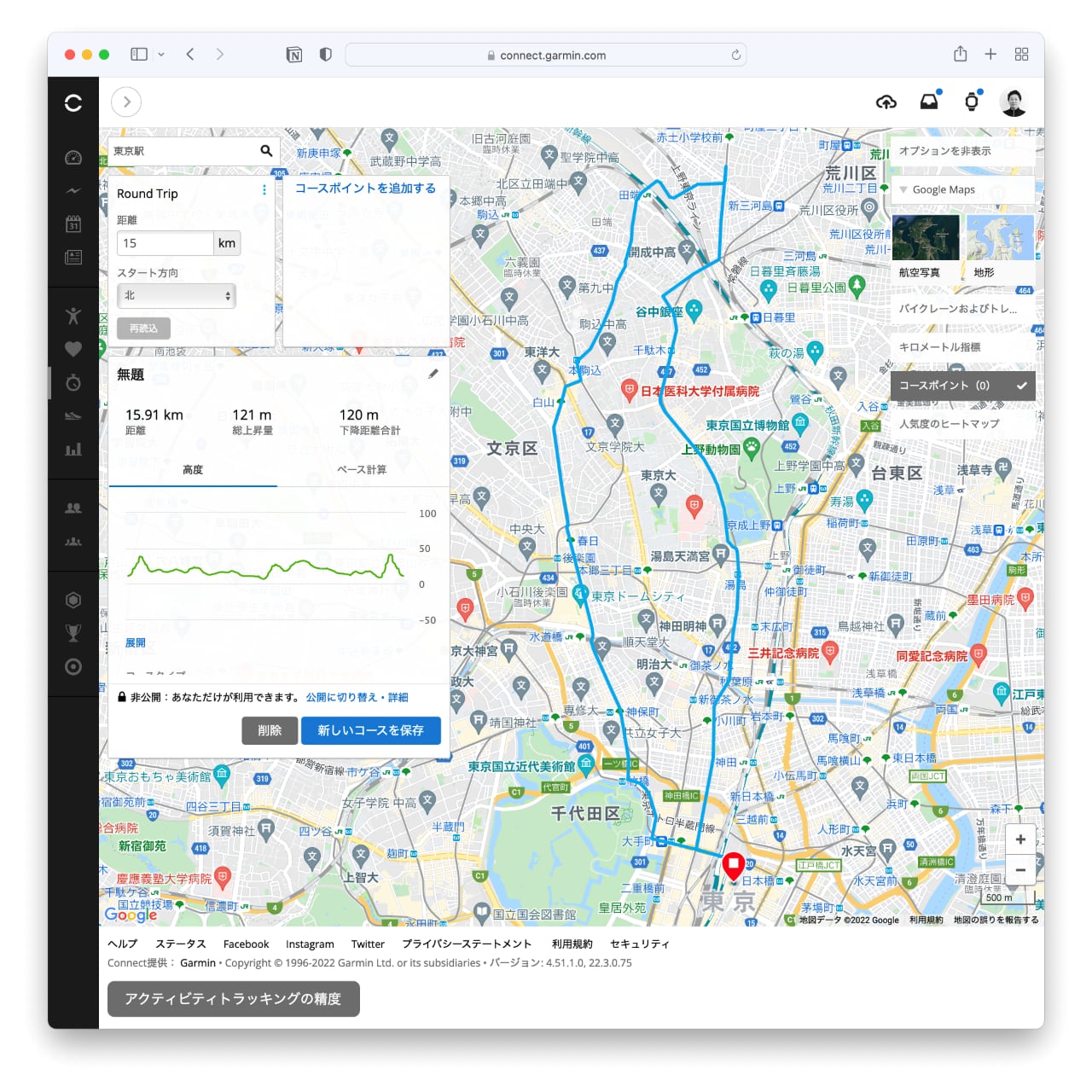Open the watch devices icon
Image resolution: width=1092 pixels, height=1092 pixels.
point(971,102)
